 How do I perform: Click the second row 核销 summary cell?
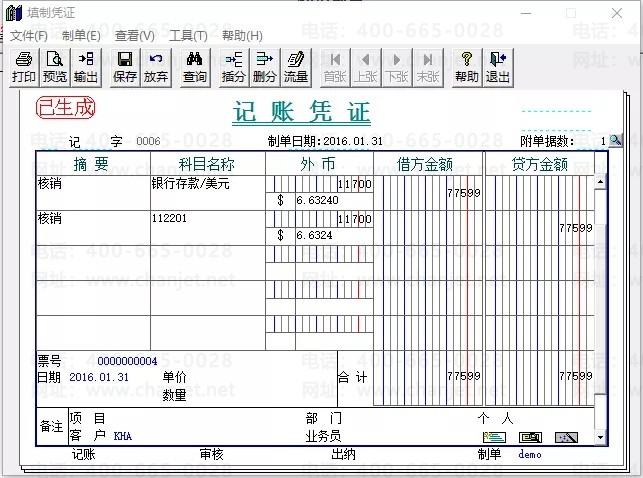point(93,228)
